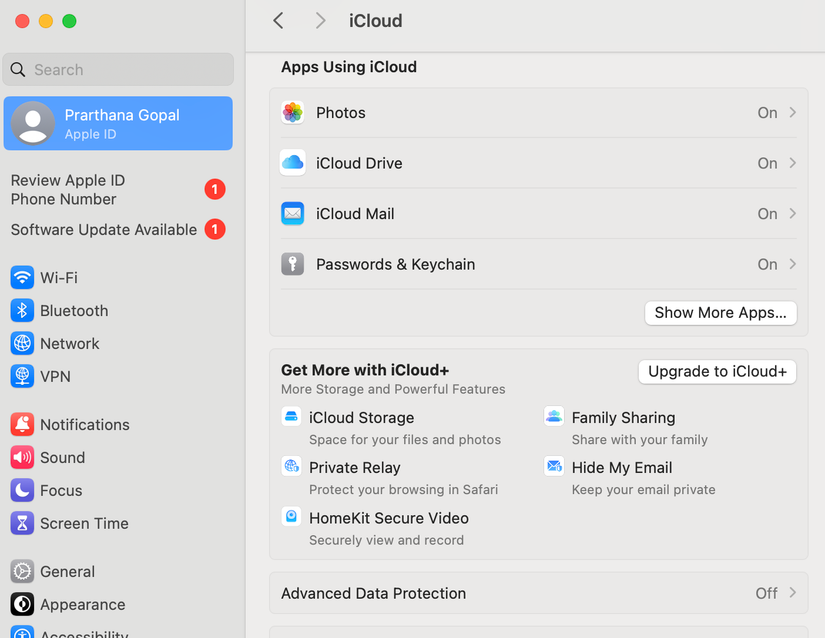The width and height of the screenshot is (825, 638).
Task: Select the Family Sharing icon
Action: [x=554, y=415]
